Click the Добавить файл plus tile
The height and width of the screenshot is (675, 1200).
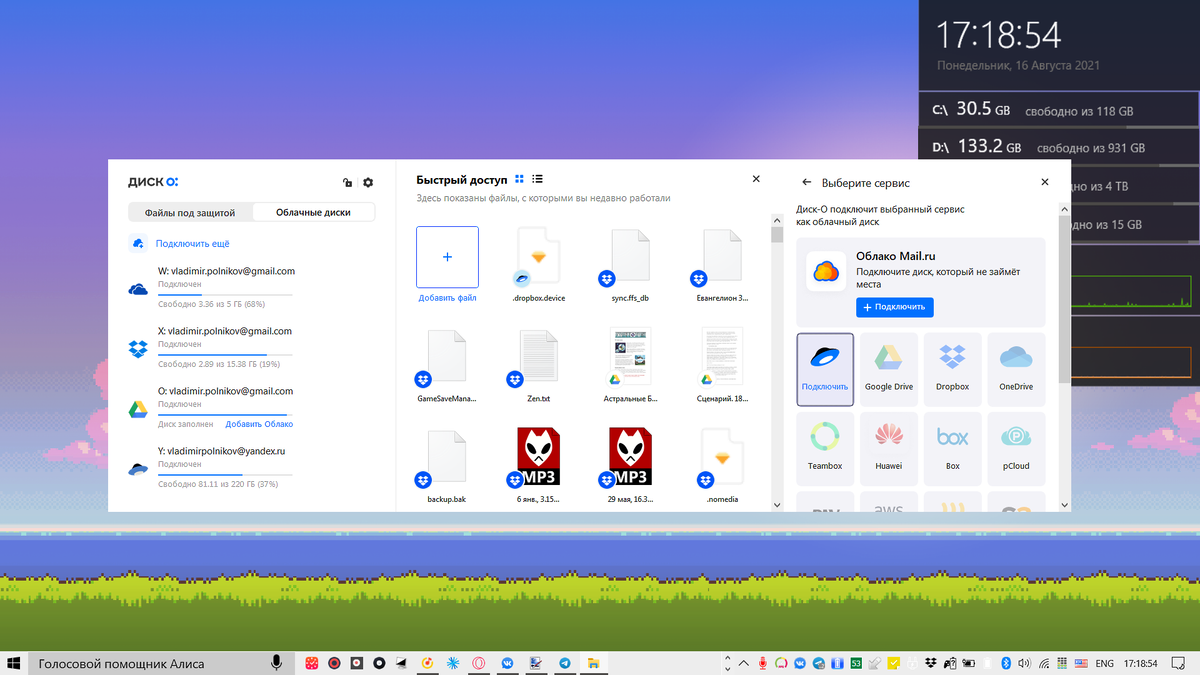tap(447, 257)
